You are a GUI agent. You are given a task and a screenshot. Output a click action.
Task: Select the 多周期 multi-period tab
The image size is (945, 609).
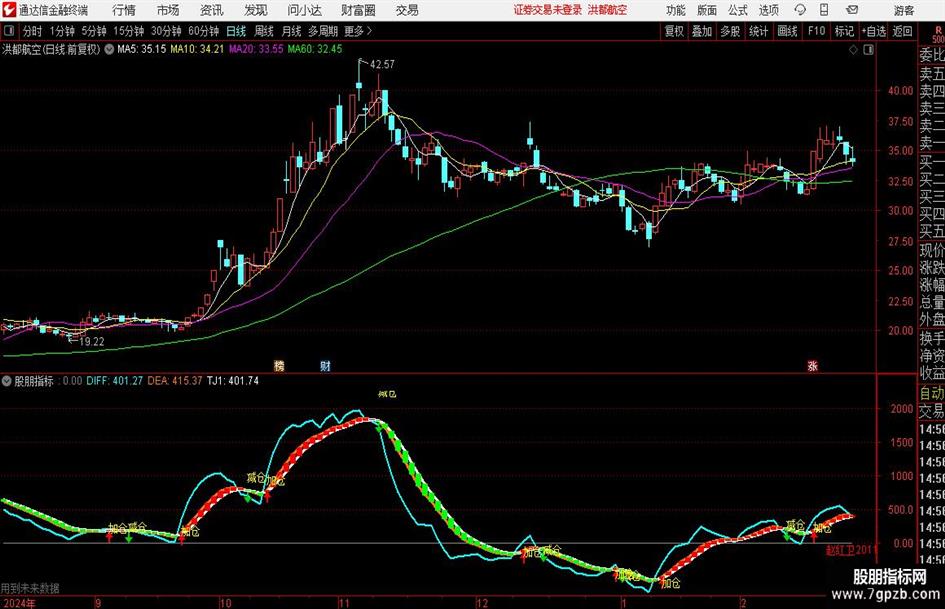point(323,31)
